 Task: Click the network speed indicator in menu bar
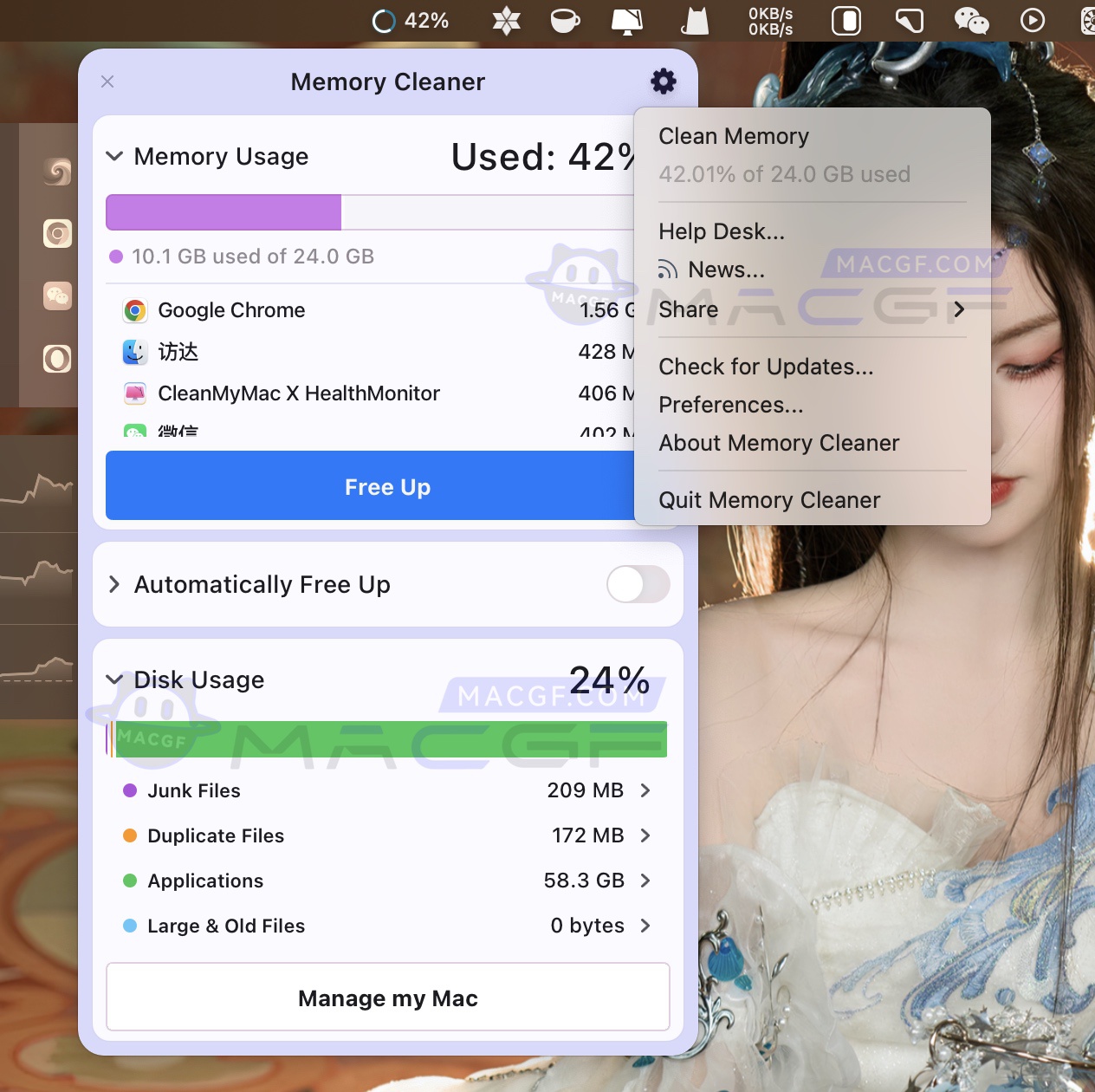768,21
